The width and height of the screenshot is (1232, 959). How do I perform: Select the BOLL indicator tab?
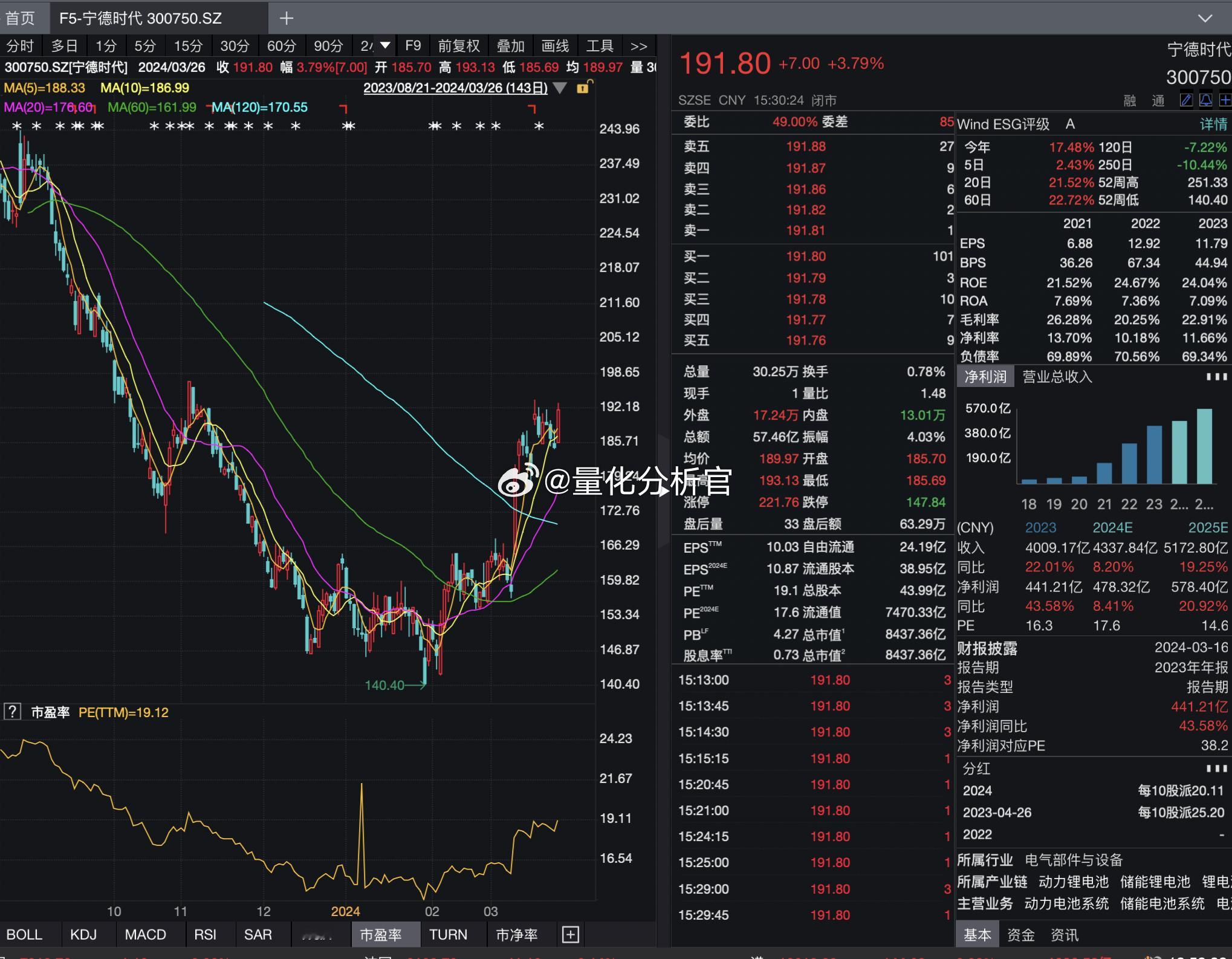(24, 934)
